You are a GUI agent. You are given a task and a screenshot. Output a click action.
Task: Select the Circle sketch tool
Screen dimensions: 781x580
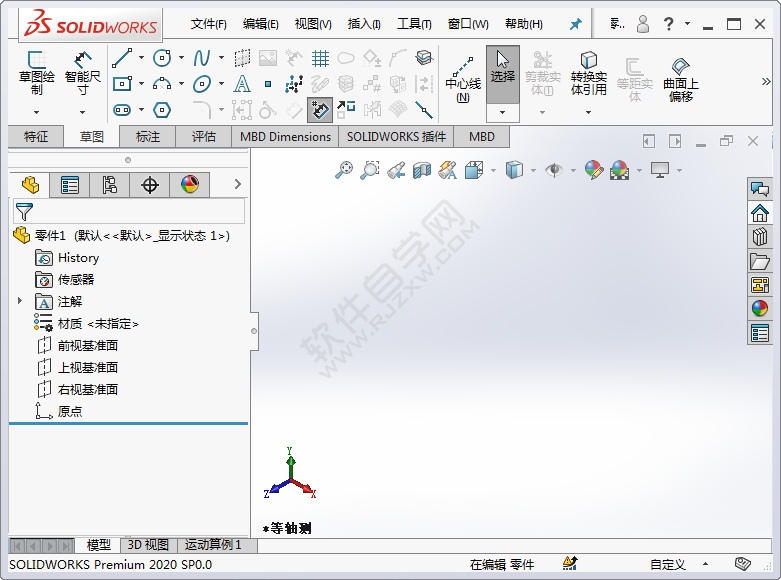coord(162,58)
